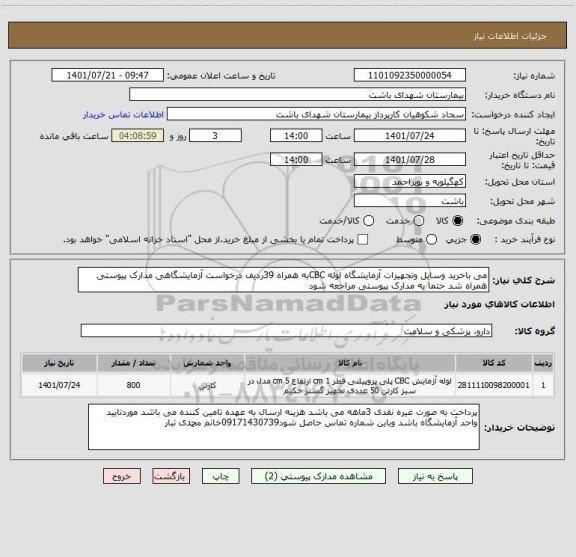Select the کالا radio button
576x557 pixels.
[457, 220]
